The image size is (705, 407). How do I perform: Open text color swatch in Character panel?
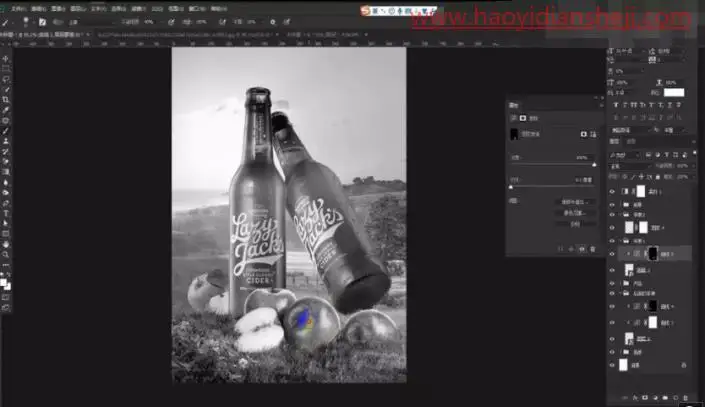point(674,92)
